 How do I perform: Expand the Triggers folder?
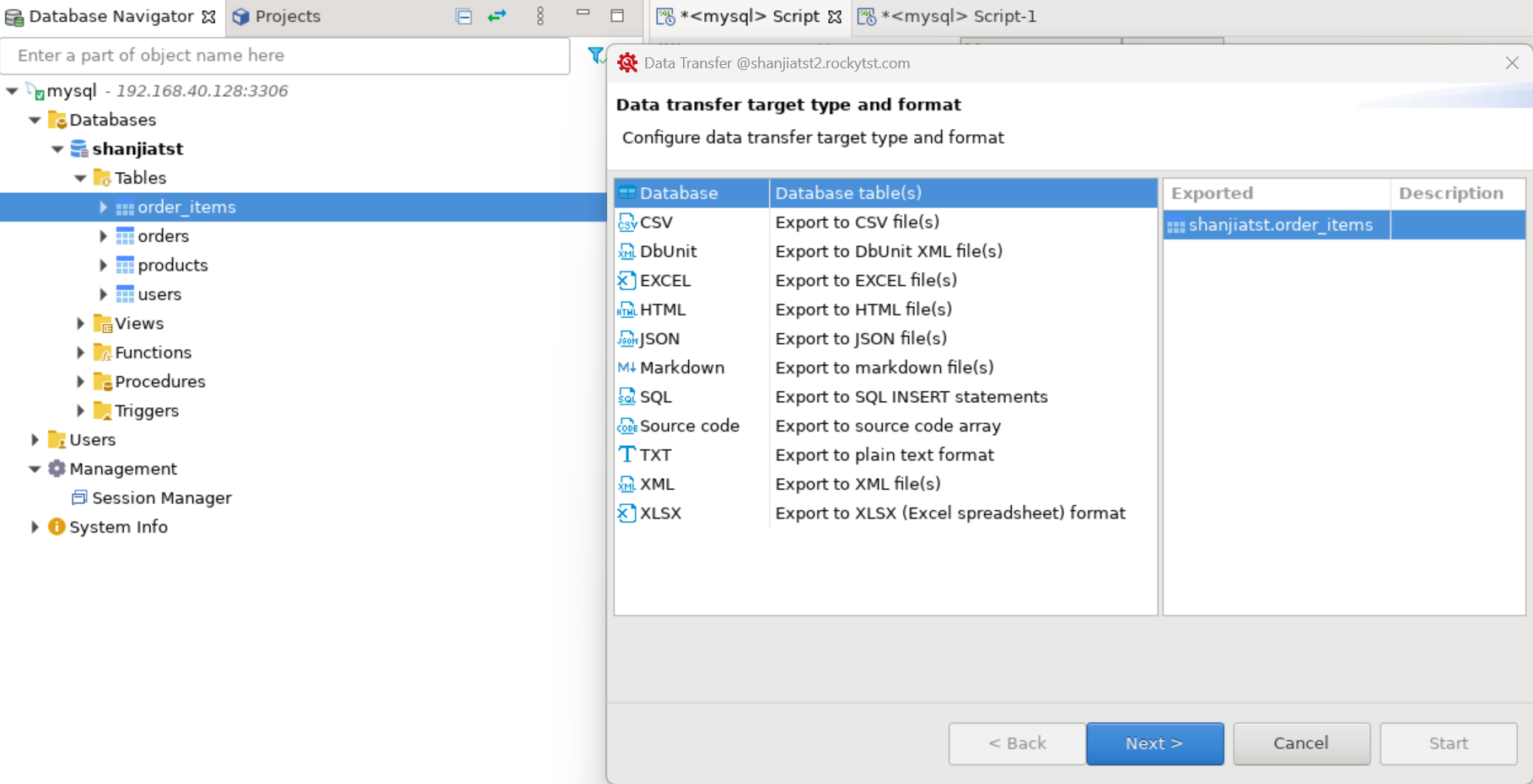click(x=80, y=411)
